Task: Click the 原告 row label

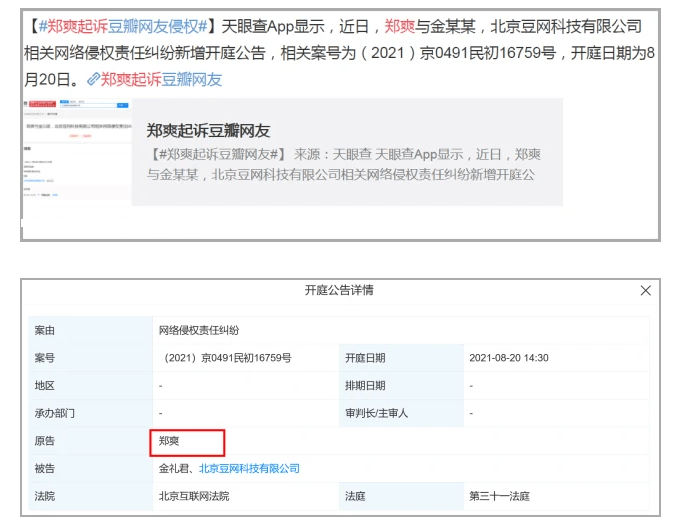Action: pyautogui.click(x=45, y=441)
